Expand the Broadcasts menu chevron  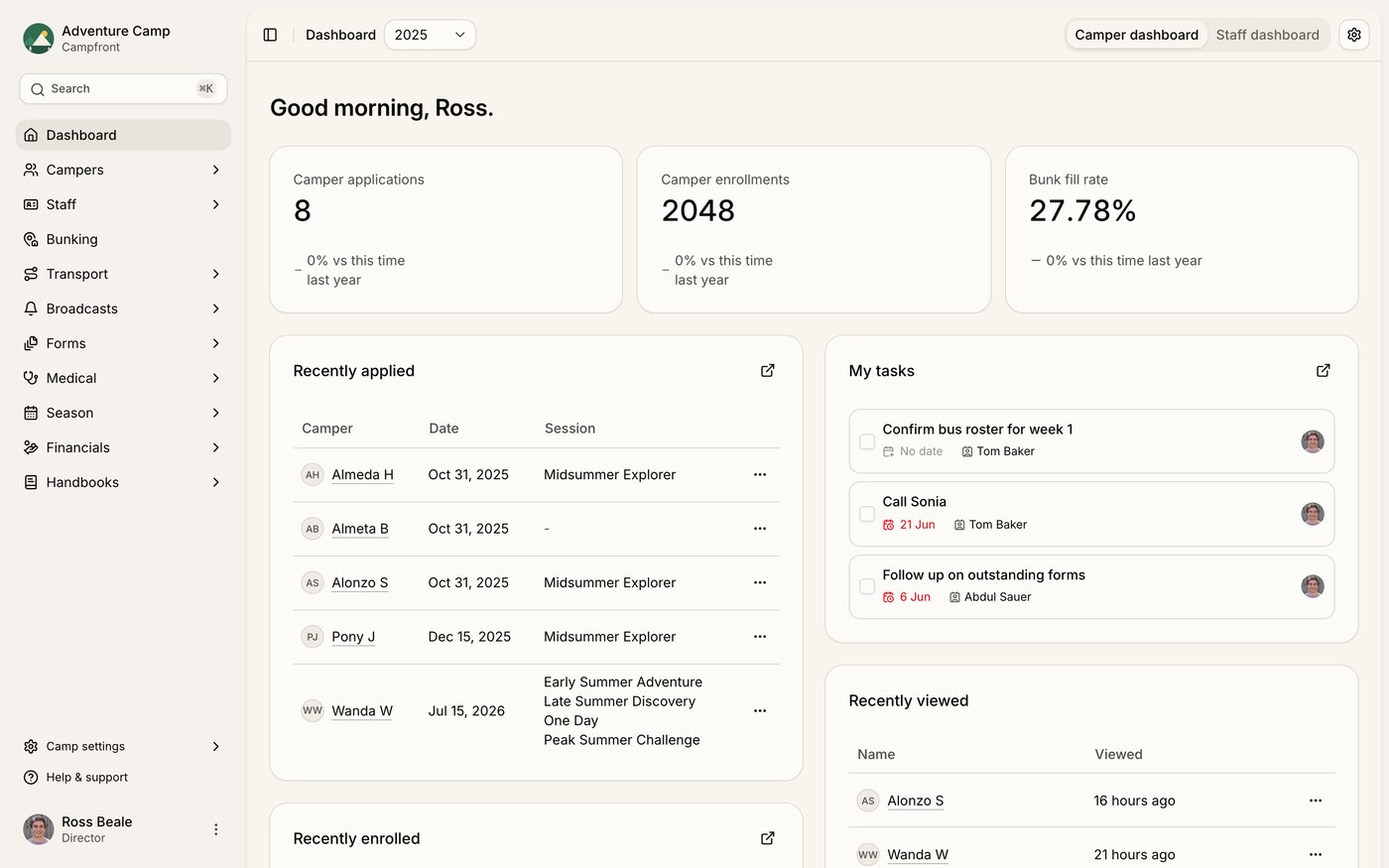215,309
